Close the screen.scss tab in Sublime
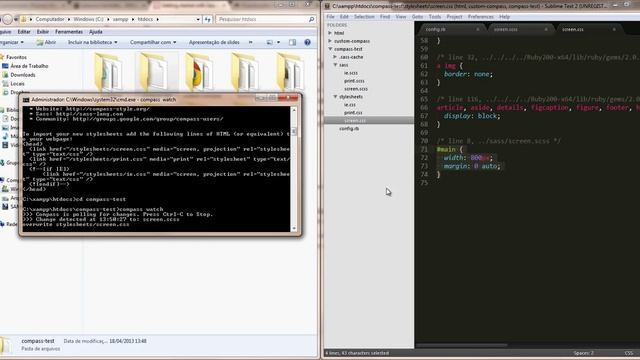This screenshot has height=360, width=640. (546, 29)
